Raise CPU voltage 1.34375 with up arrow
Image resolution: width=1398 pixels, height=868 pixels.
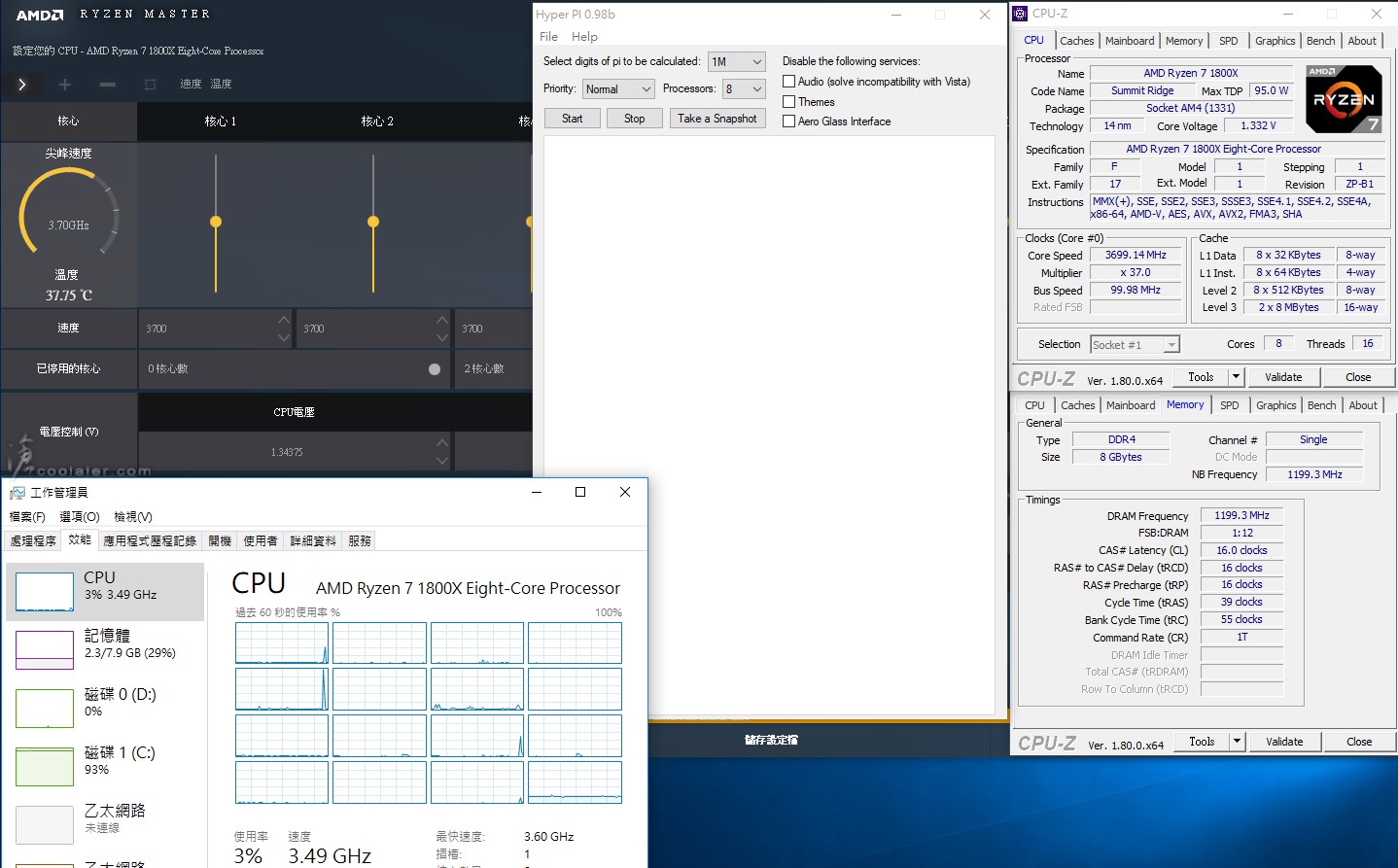pos(442,443)
